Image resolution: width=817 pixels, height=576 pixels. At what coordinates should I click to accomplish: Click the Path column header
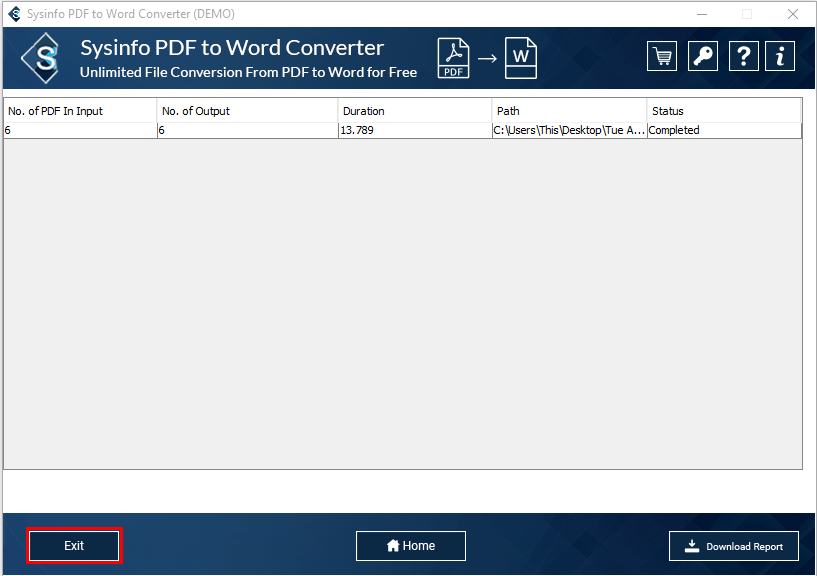(569, 111)
